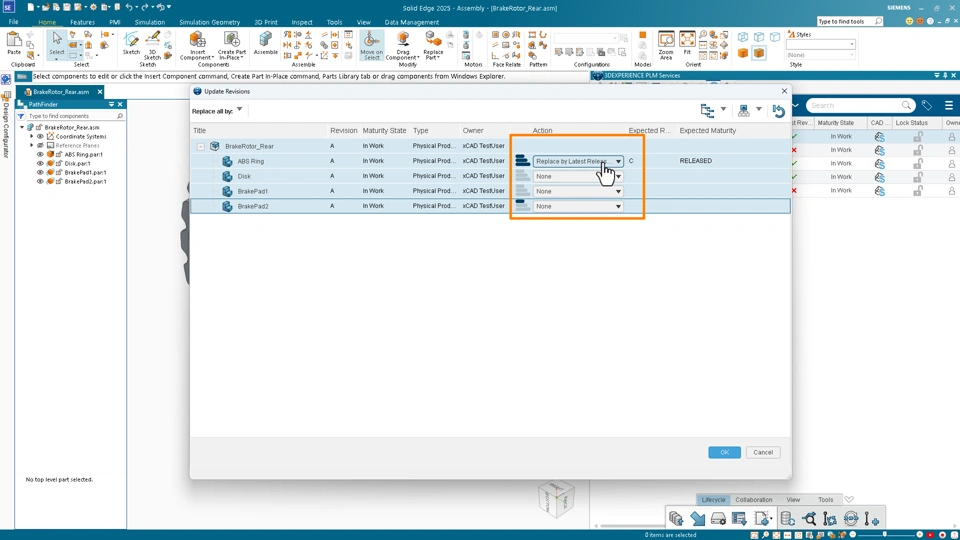The height and width of the screenshot is (540, 960).
Task: Open the Simulation ribbon tab
Action: click(149, 22)
